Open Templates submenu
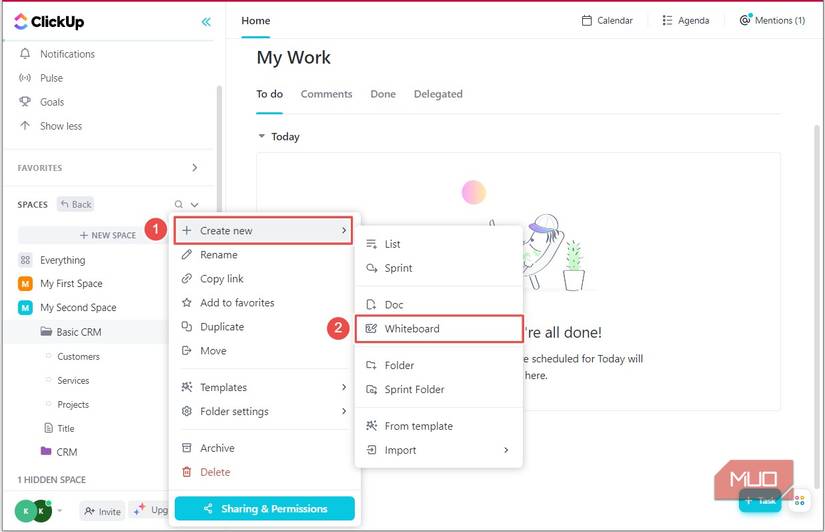This screenshot has width=825, height=532. (x=263, y=387)
